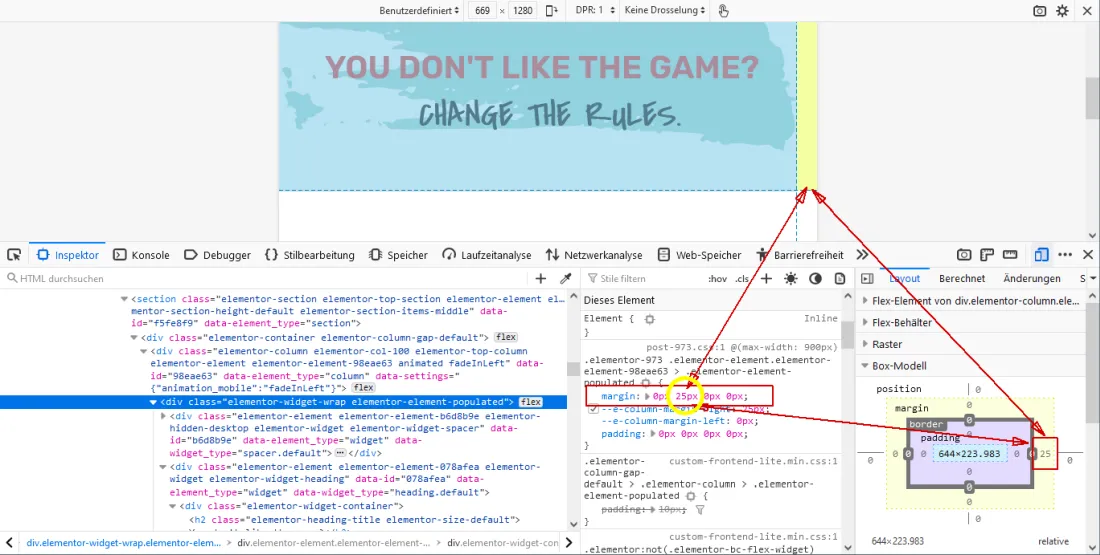Select the eyedropper color picker icon
The width and height of the screenshot is (1100, 555).
click(x=565, y=279)
